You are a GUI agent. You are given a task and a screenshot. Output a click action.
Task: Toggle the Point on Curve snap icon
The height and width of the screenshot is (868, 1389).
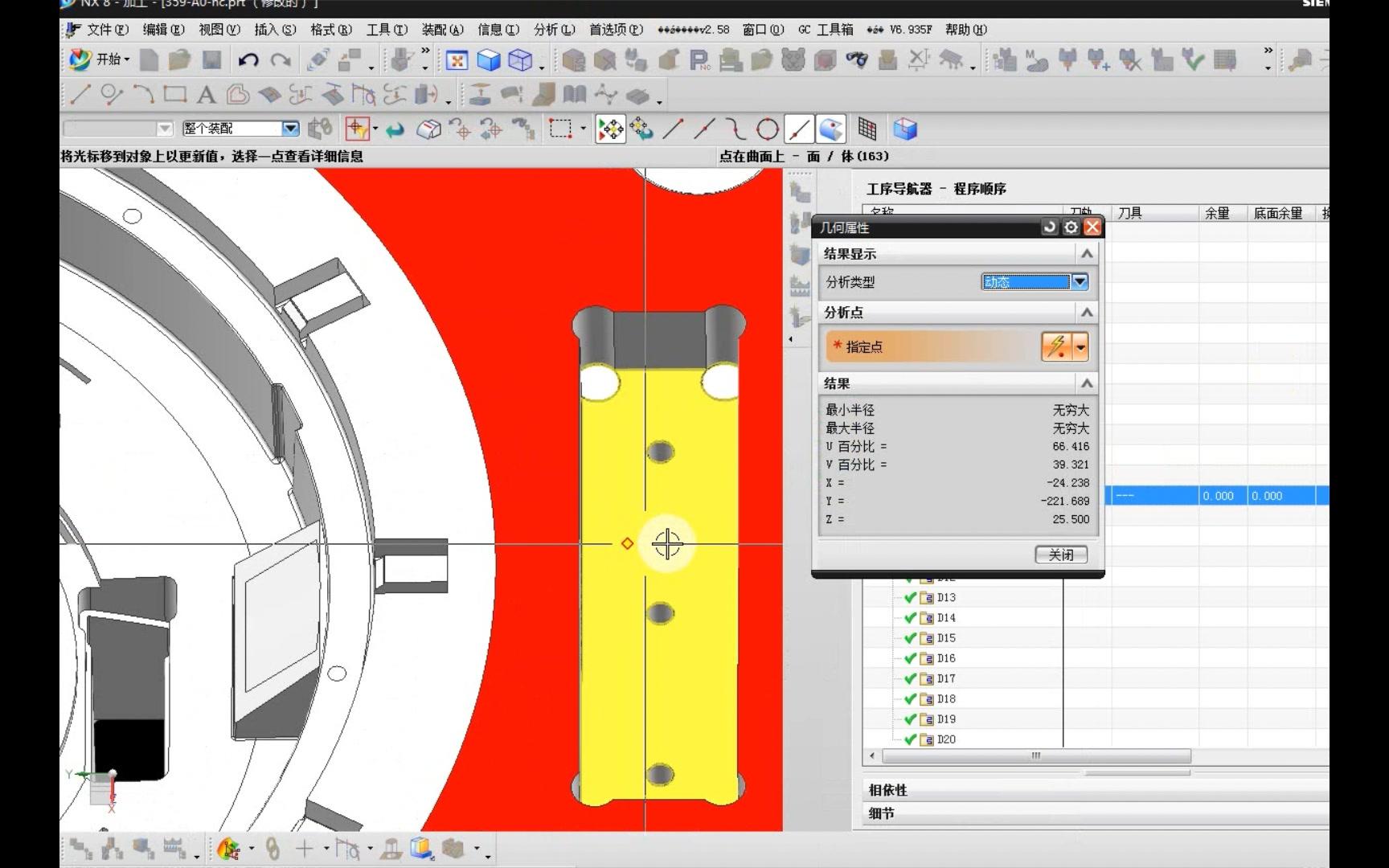coord(799,129)
